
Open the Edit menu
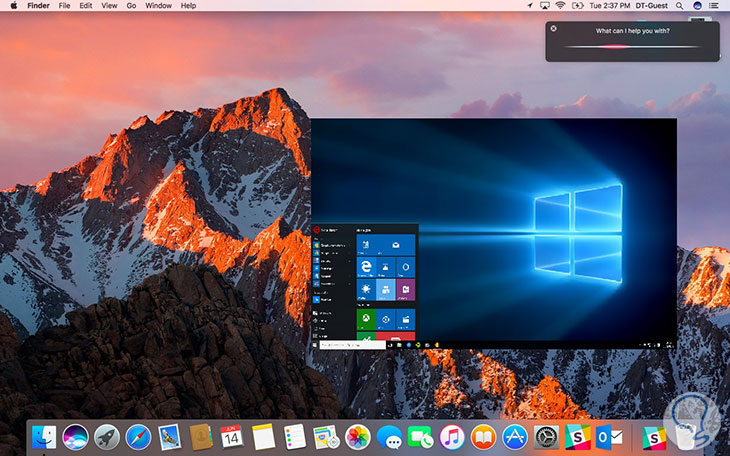pyautogui.click(x=86, y=6)
